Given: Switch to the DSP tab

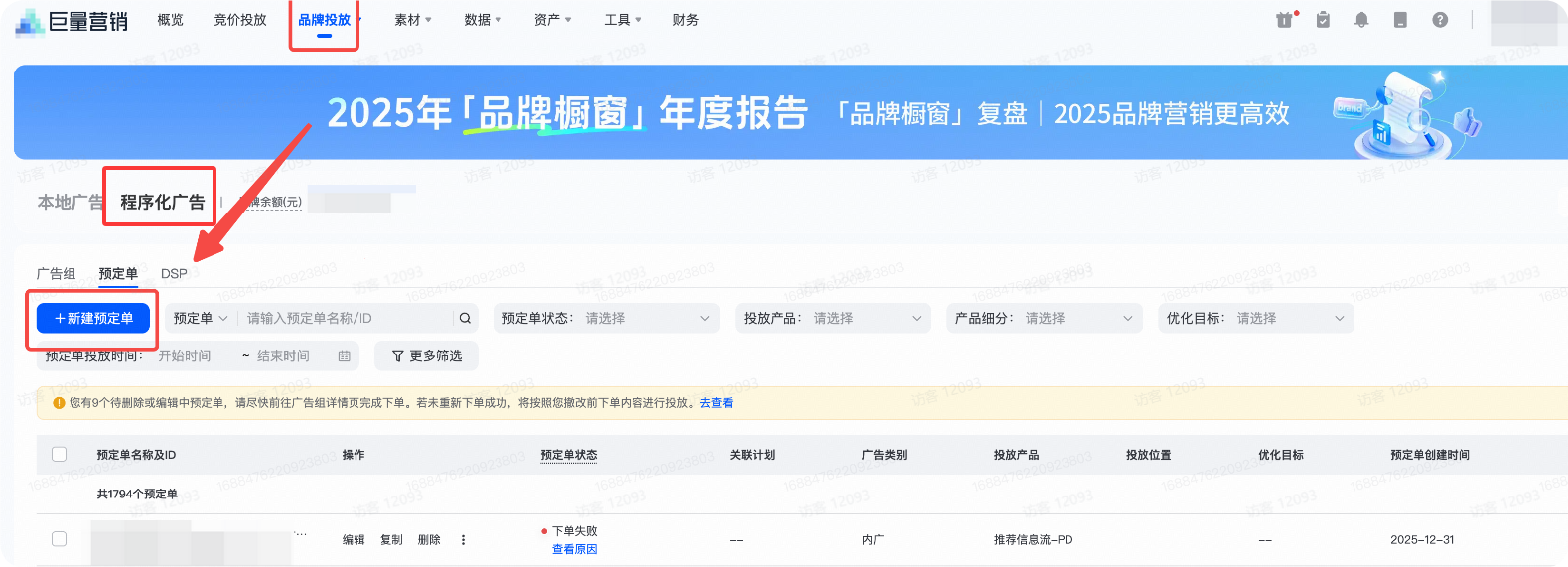Looking at the screenshot, I should pos(174,273).
